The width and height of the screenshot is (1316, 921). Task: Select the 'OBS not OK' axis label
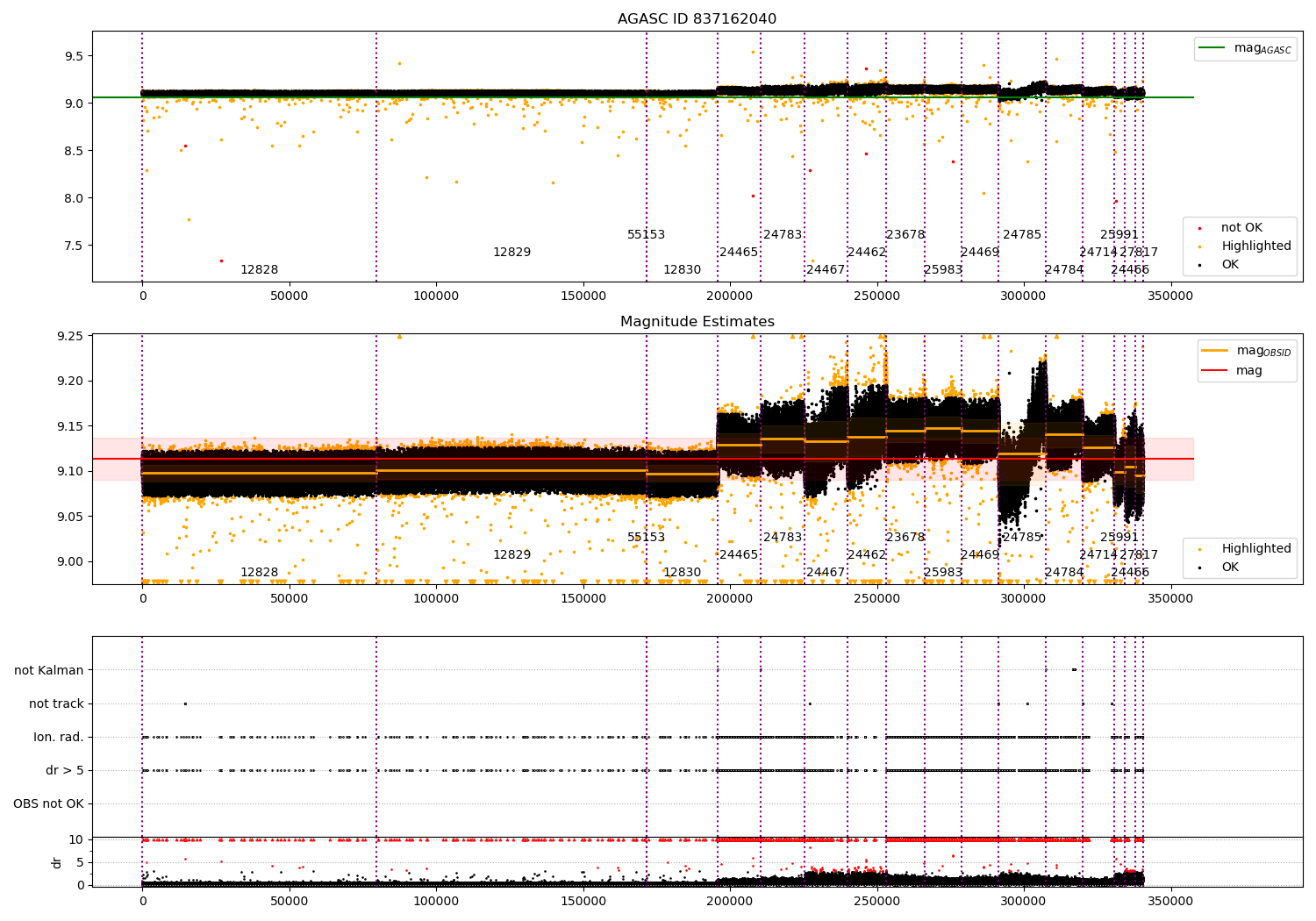pyautogui.click(x=48, y=804)
